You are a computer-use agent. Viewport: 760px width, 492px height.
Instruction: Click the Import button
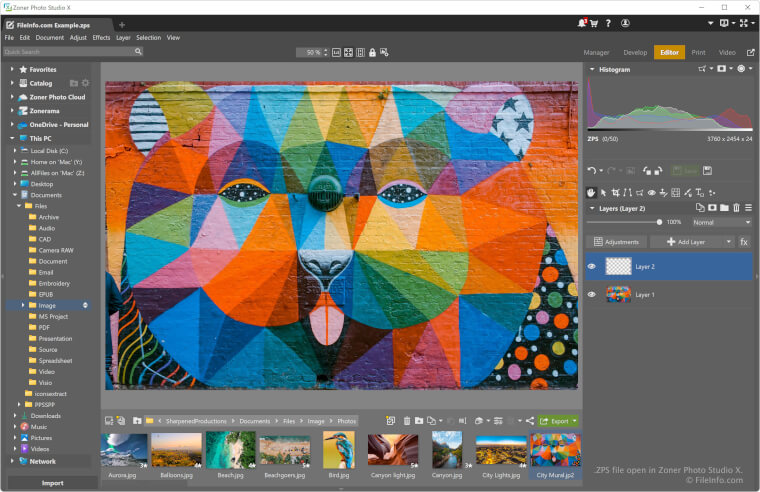point(52,482)
